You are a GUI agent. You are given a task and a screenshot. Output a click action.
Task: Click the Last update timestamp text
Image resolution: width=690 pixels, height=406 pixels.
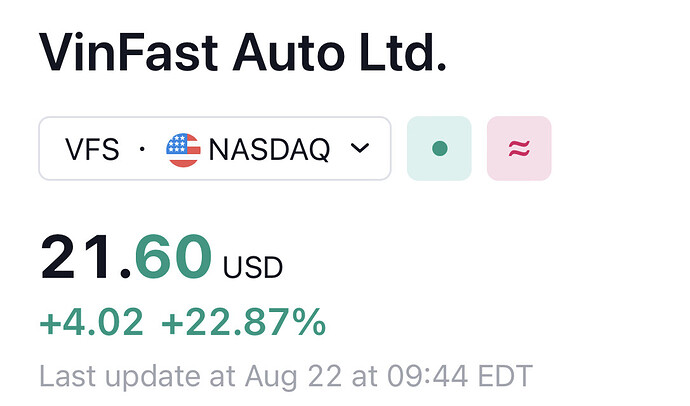[x=285, y=376]
